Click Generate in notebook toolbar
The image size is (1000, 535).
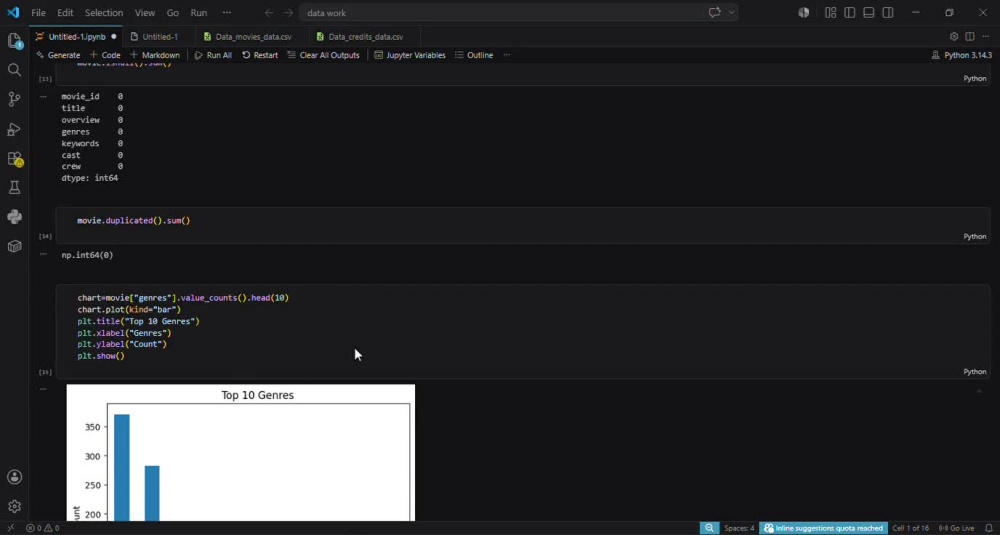(58, 55)
